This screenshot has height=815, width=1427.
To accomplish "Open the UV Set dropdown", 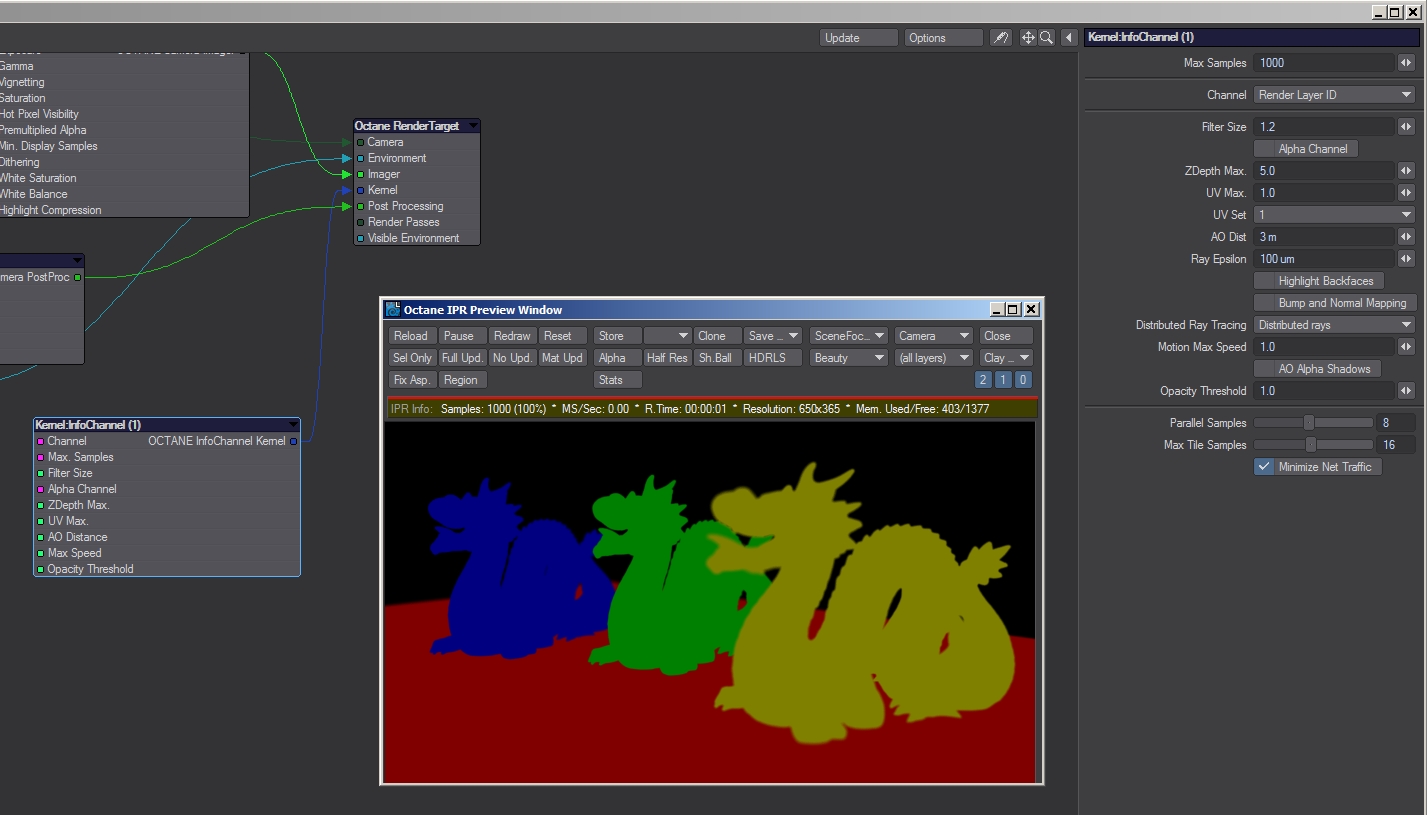I will click(x=1334, y=215).
